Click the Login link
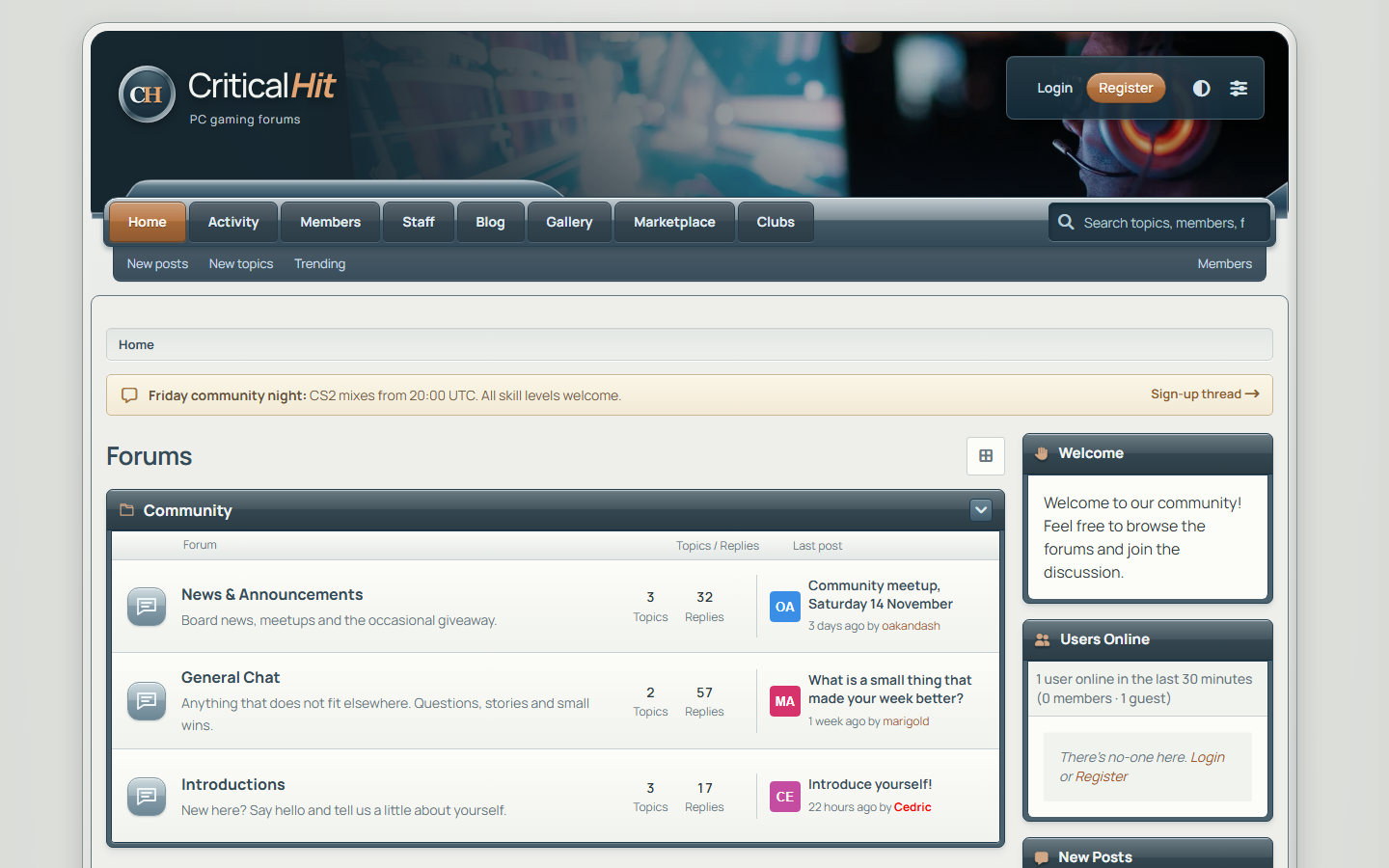This screenshot has height=868, width=1389. [x=1054, y=88]
